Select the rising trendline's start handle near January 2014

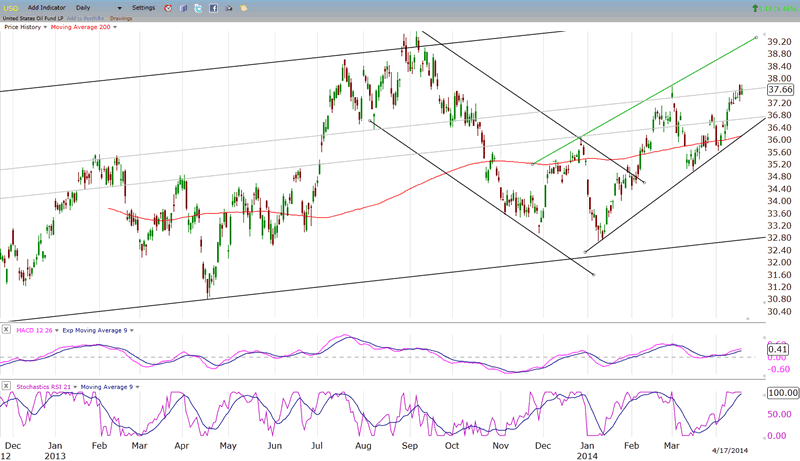pyautogui.click(x=585, y=252)
